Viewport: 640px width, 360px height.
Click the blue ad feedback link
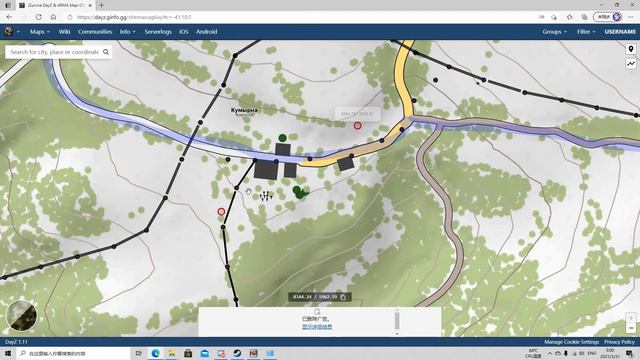point(317,327)
